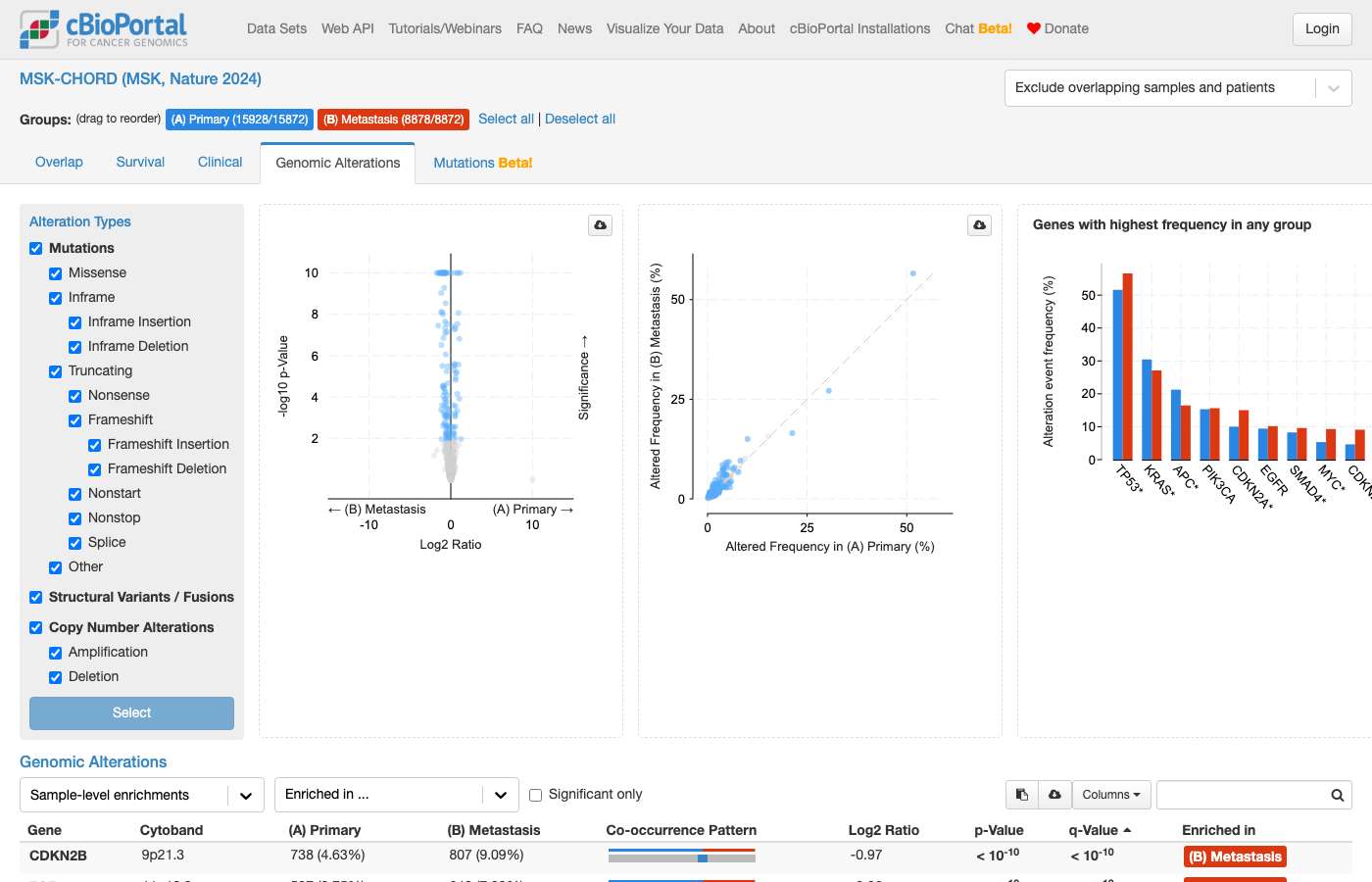
Task: Click the search magnifier icon in table filter
Action: (1337, 795)
